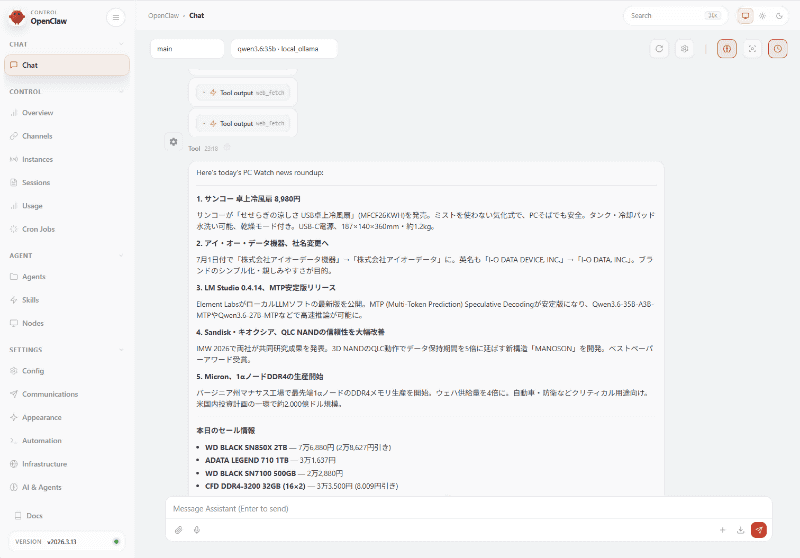This screenshot has width=800, height=558.
Task: Open the qwen3.6:35b model dropdown
Action: pos(284,49)
